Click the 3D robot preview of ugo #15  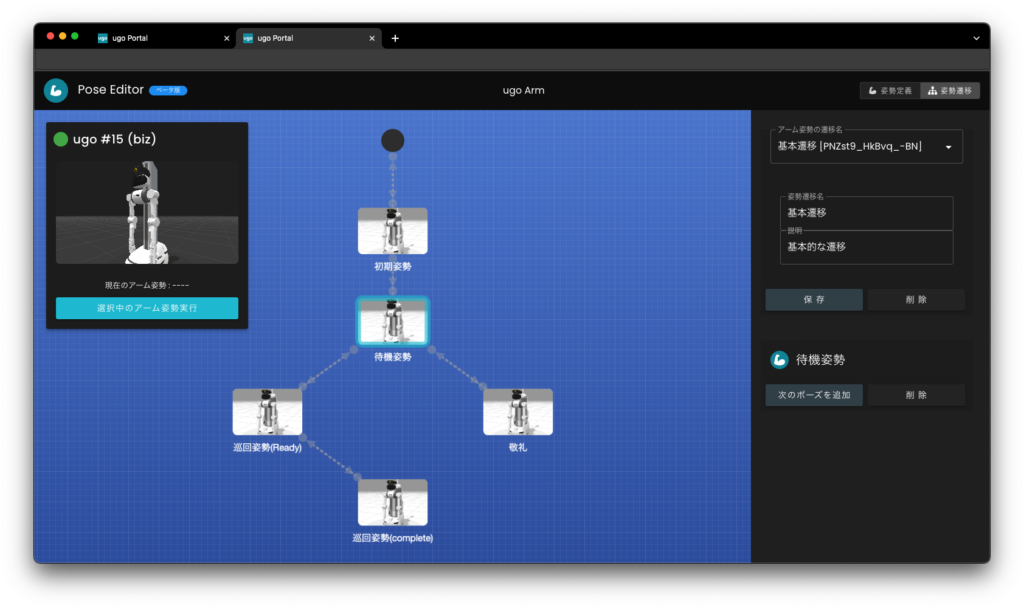147,212
